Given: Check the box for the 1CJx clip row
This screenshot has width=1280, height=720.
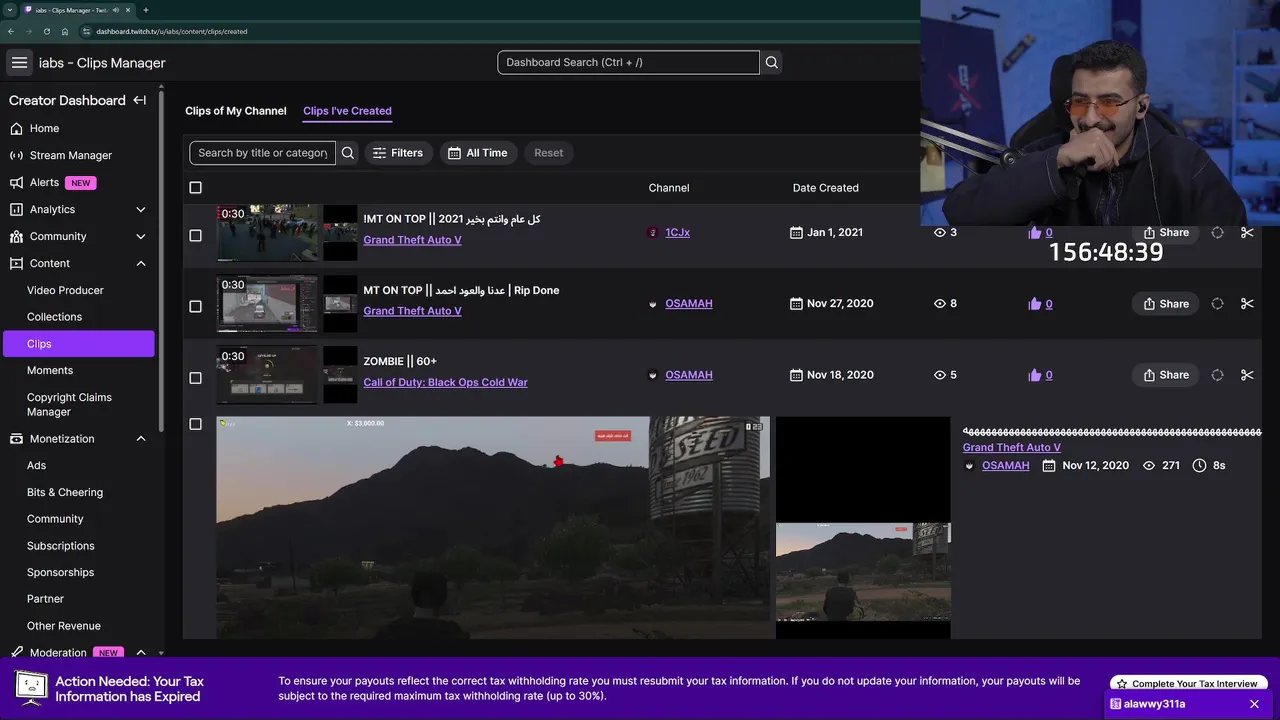Looking at the screenshot, I should [x=195, y=235].
